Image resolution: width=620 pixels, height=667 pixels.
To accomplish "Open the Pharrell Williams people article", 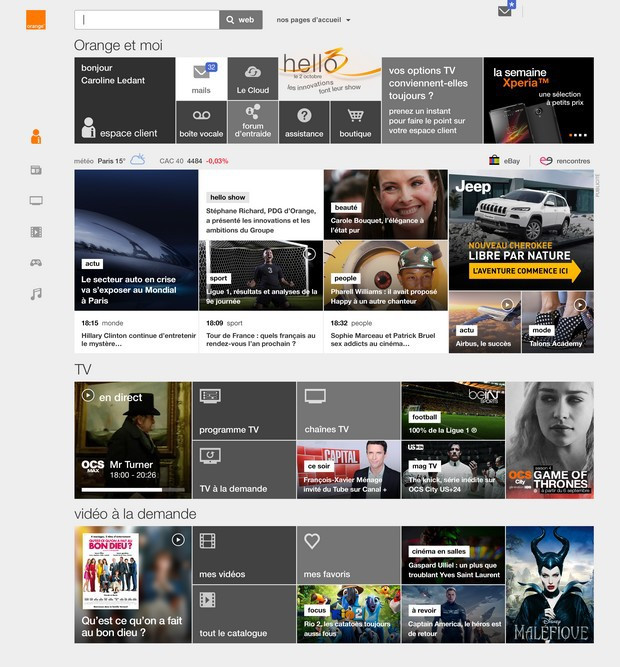I will pos(386,275).
